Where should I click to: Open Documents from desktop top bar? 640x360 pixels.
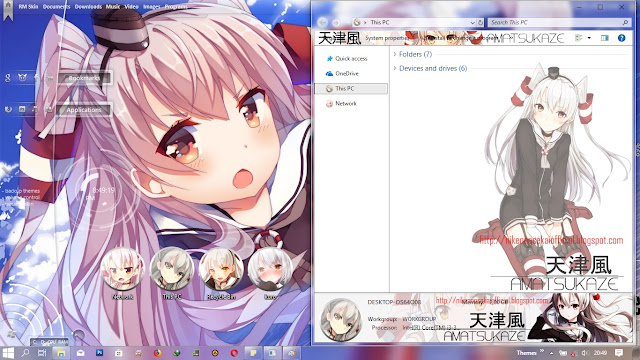56,7
